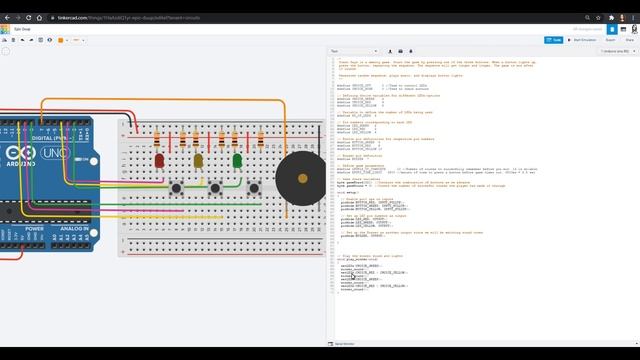Bookmark this page with star icon
Screen dimensions: 640x360
point(598,18)
